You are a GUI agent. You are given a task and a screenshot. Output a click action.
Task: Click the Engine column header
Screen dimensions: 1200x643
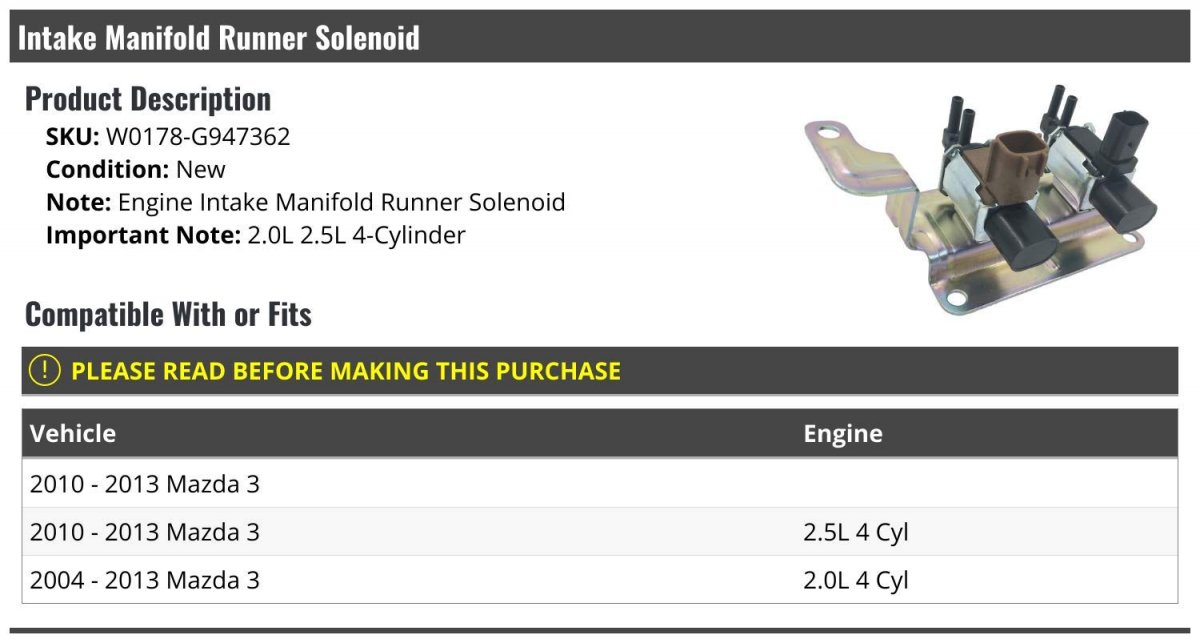pos(843,434)
